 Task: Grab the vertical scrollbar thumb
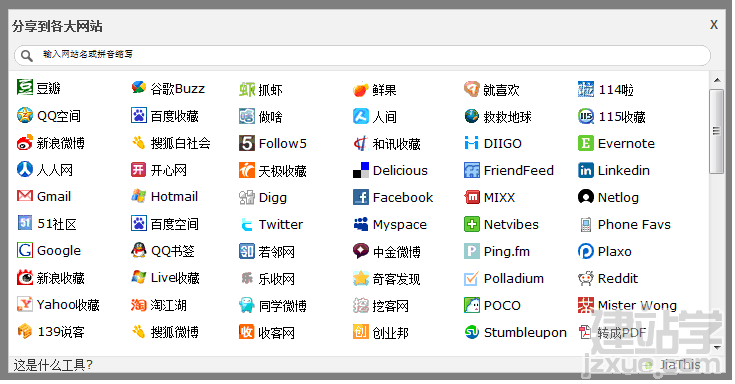(x=716, y=131)
